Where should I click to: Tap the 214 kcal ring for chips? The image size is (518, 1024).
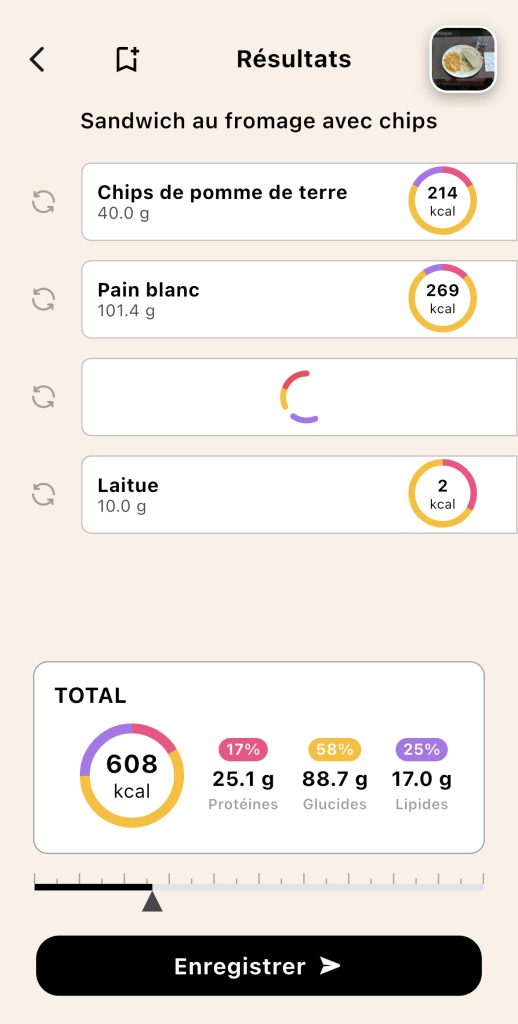pyautogui.click(x=443, y=200)
